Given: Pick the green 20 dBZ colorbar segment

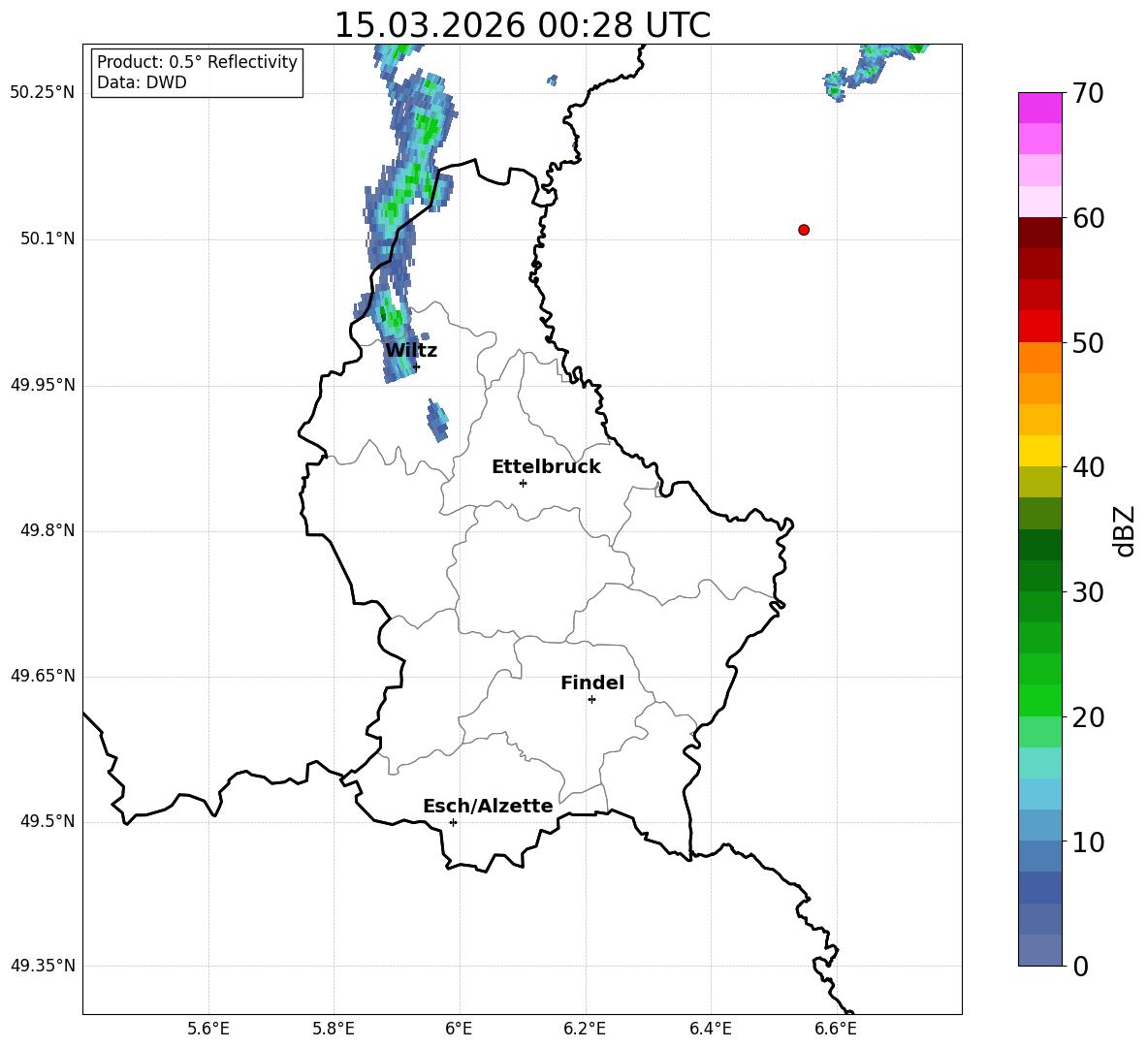Looking at the screenshot, I should 1039,700.
